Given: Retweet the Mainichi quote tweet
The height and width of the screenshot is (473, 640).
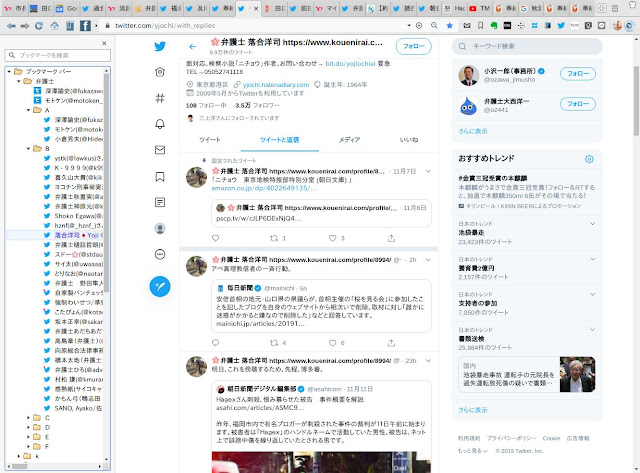Looking at the screenshot, I should [274, 343].
